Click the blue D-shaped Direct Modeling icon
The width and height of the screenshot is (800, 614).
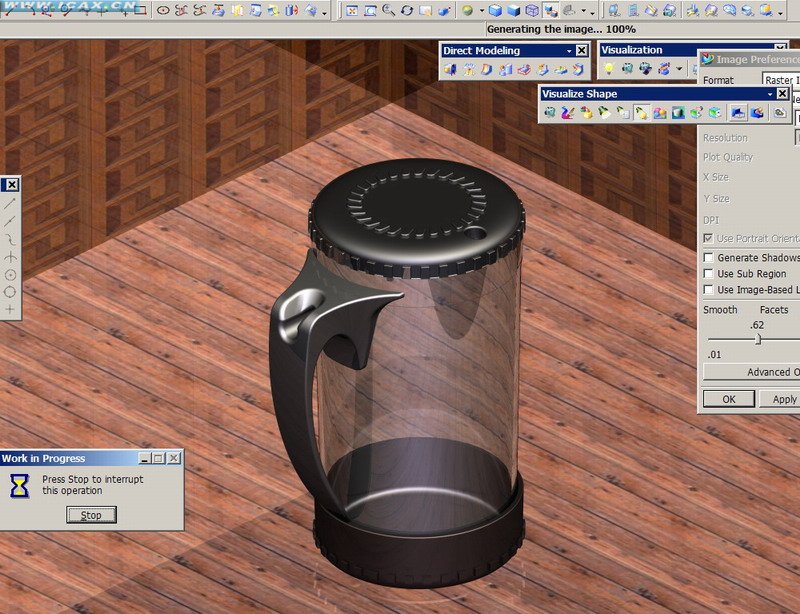pos(487,69)
